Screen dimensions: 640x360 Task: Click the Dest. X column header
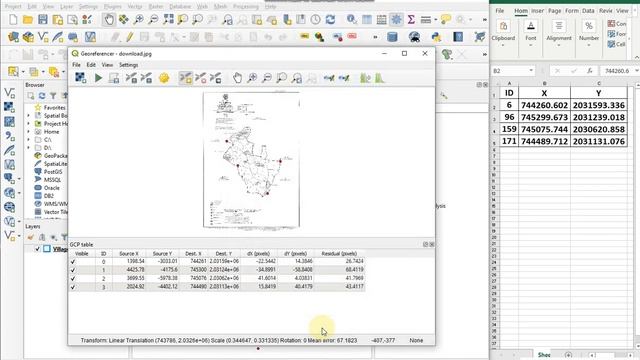pyautogui.click(x=193, y=253)
